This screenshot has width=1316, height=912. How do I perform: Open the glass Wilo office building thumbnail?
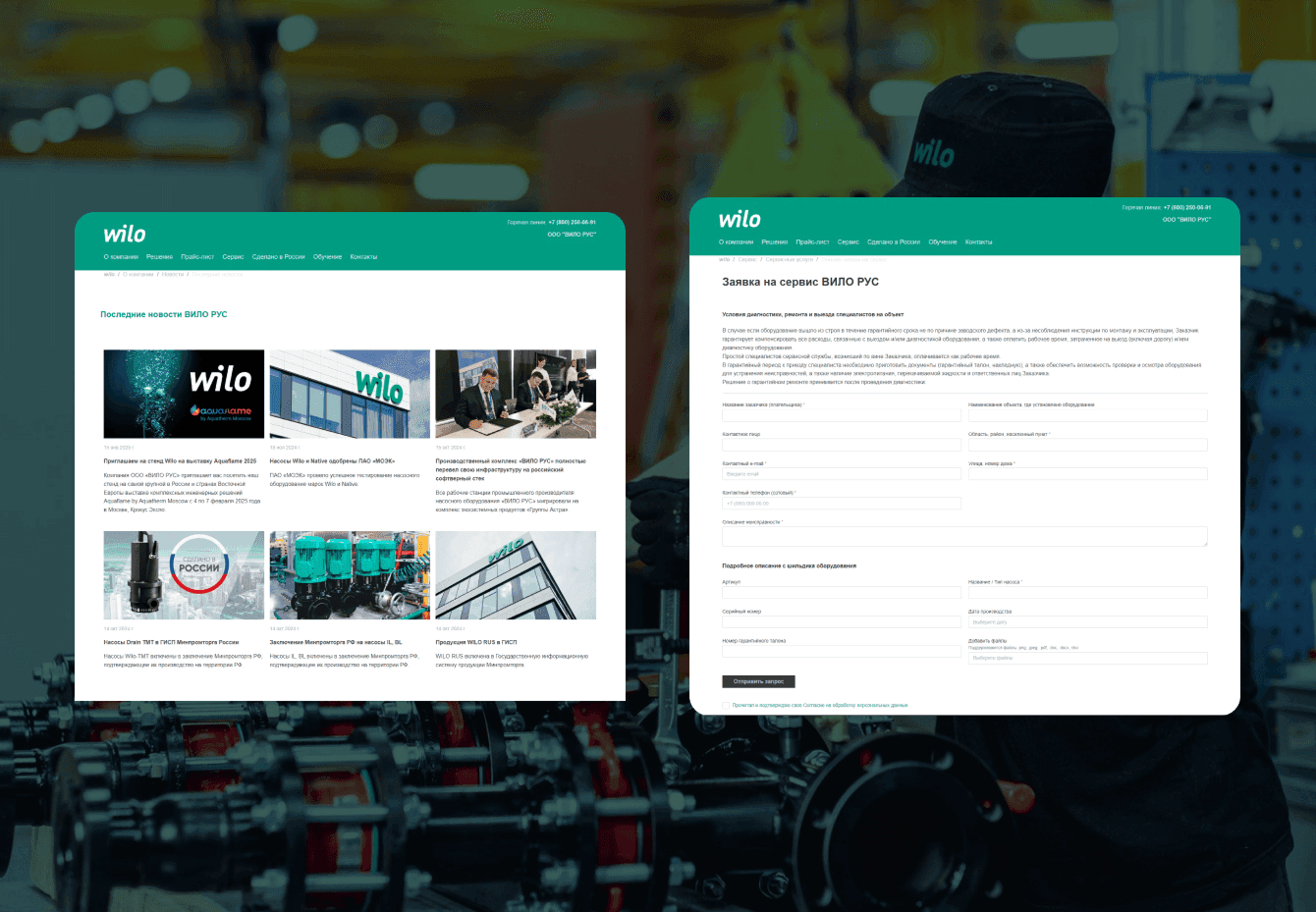point(516,575)
